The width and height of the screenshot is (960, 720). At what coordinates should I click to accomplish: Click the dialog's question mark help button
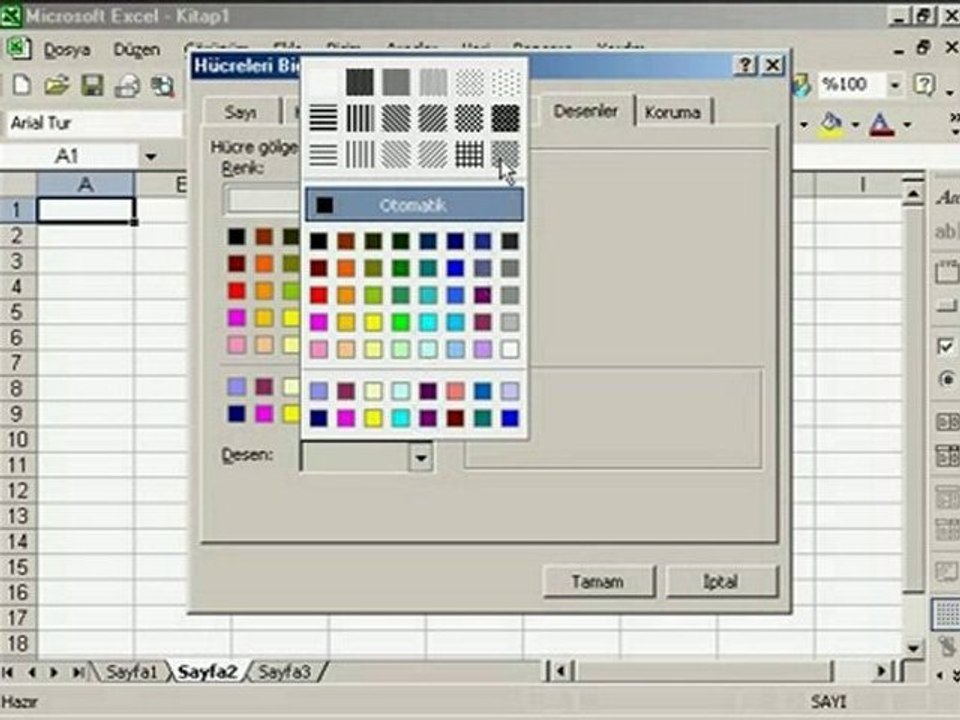pyautogui.click(x=745, y=65)
